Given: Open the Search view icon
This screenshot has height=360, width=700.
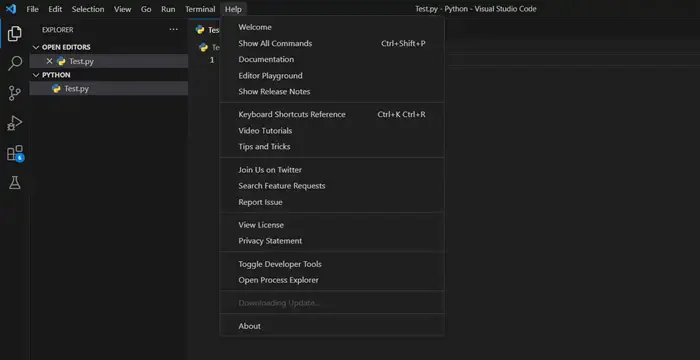Looking at the screenshot, I should coord(14,63).
